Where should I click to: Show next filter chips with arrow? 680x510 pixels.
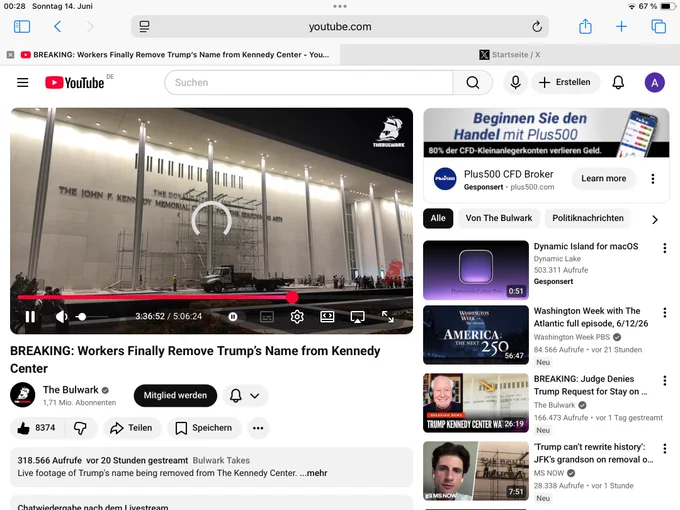(x=655, y=220)
